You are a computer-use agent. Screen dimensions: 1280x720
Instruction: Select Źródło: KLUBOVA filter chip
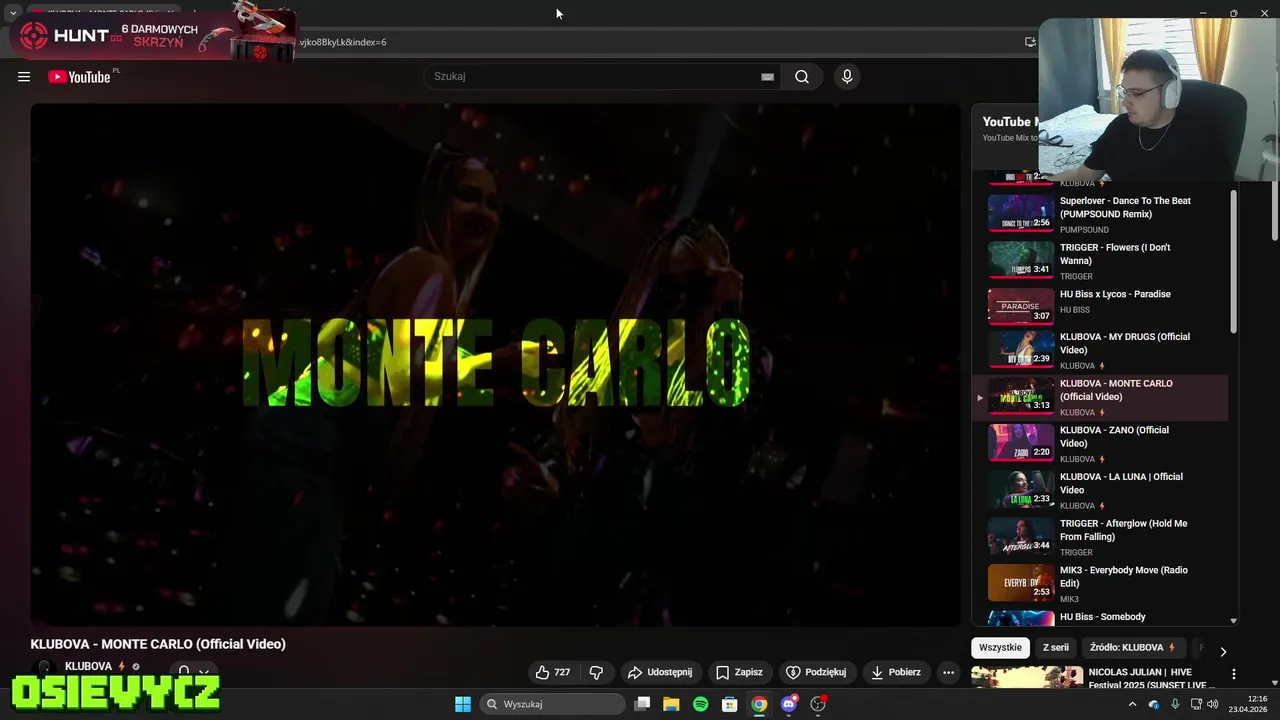(x=1132, y=647)
